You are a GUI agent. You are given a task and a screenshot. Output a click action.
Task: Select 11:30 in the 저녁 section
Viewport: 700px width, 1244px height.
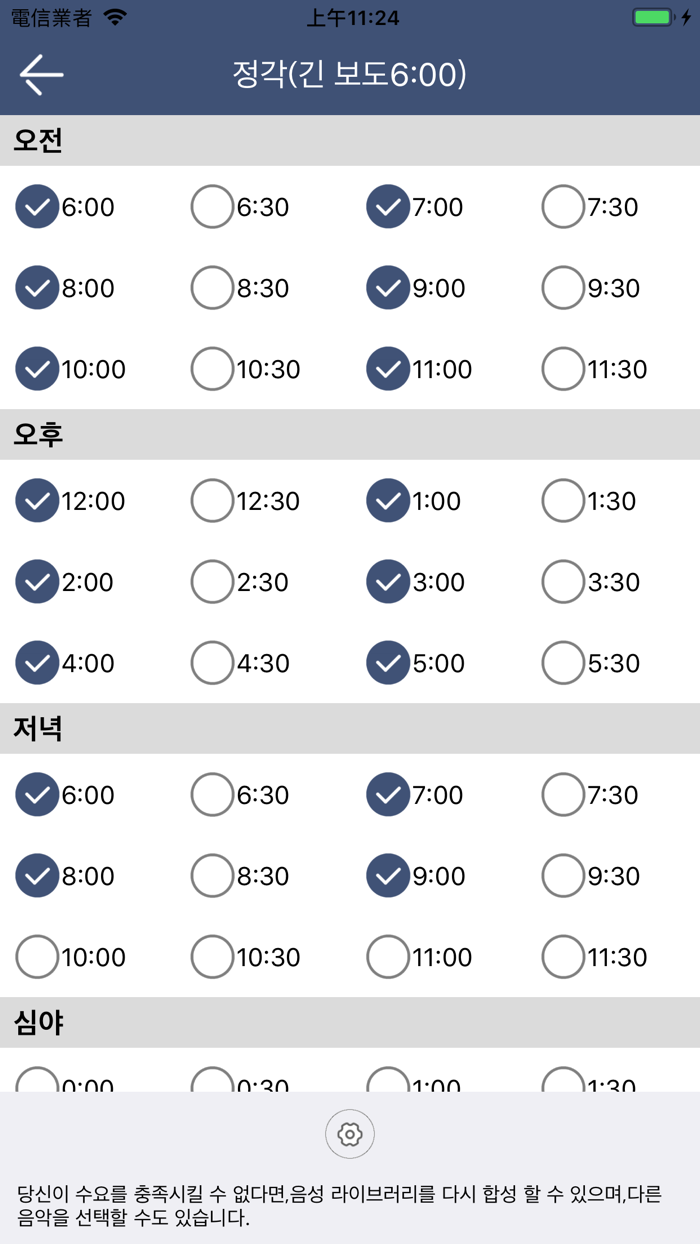pos(563,957)
